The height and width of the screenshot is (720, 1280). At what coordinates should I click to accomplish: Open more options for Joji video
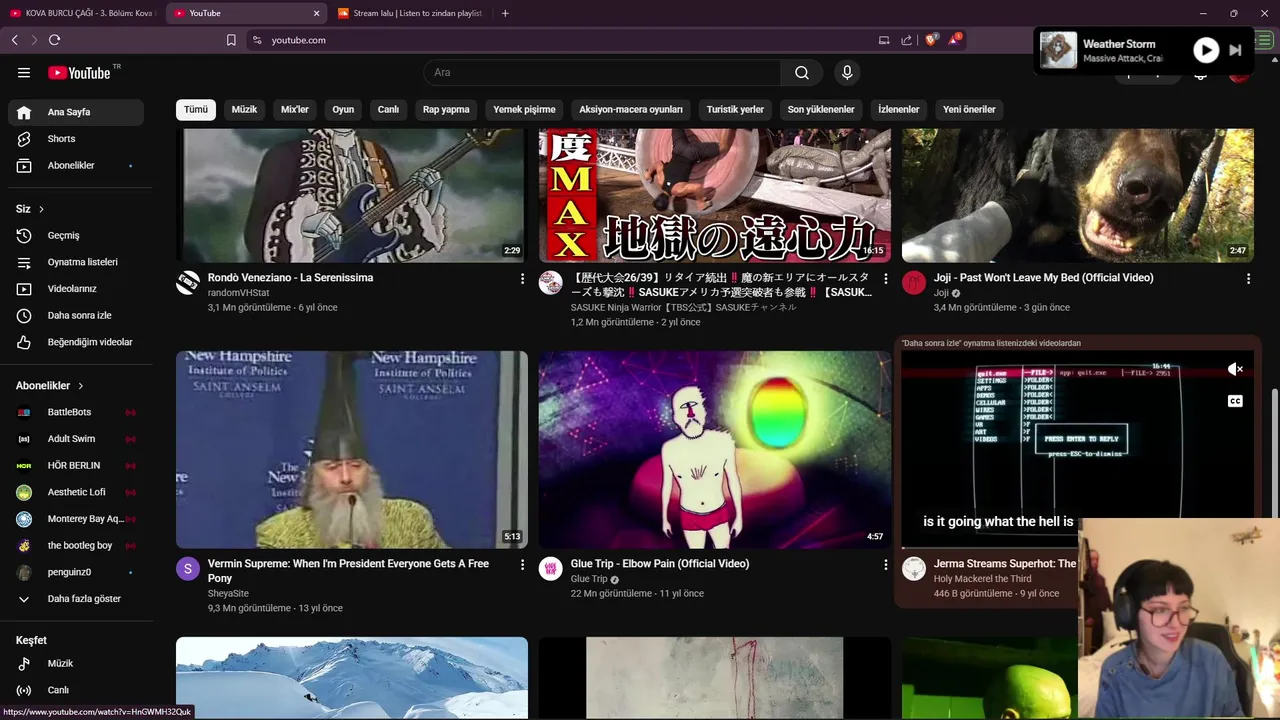(x=1248, y=279)
